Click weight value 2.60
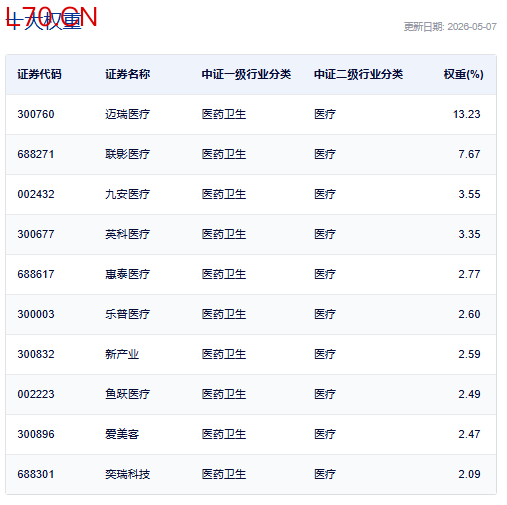This screenshot has width=507, height=505. pyautogui.click(x=469, y=314)
